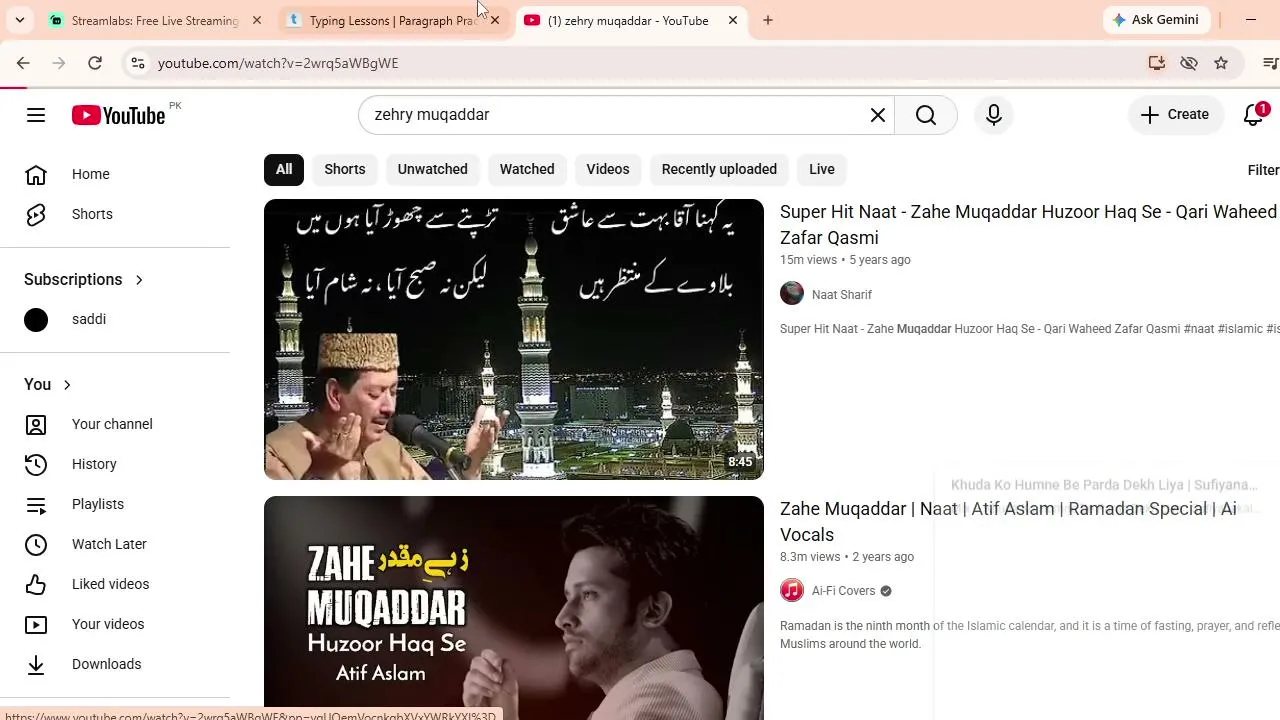1280x720 pixels.
Task: Open Your videos in the sidebar
Action: [115, 624]
